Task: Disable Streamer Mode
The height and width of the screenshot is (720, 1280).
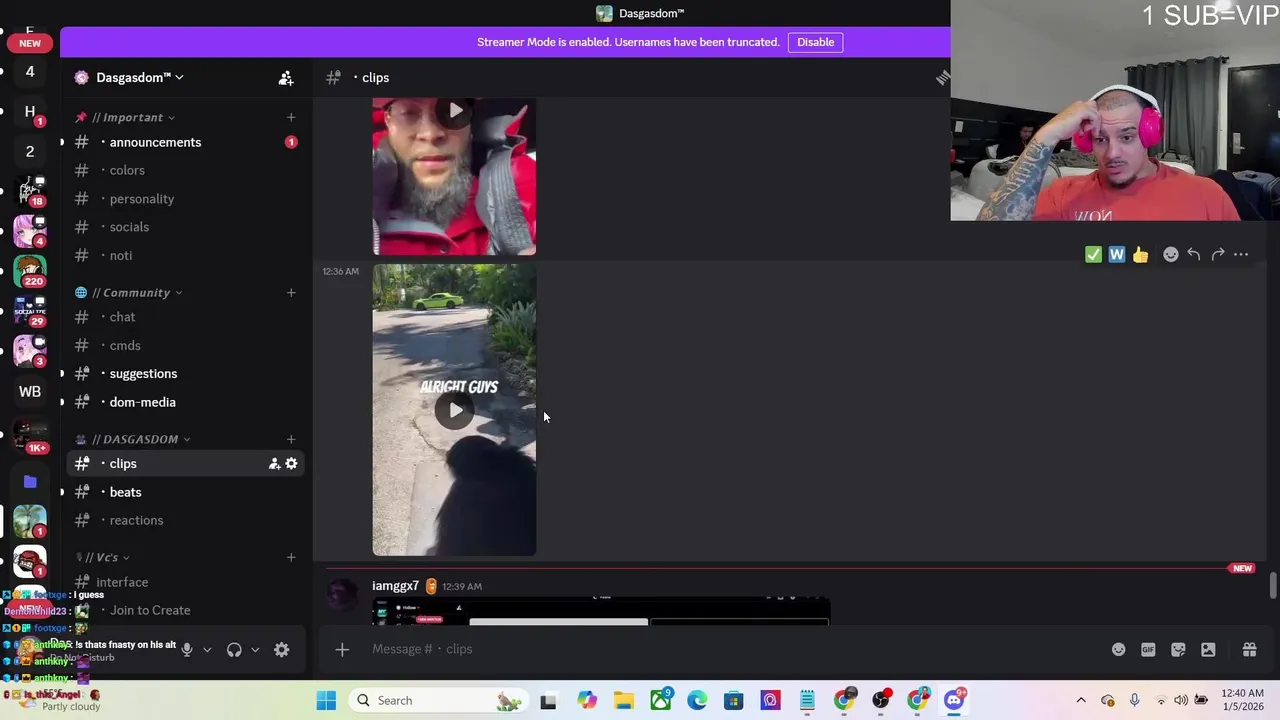Action: click(x=815, y=42)
